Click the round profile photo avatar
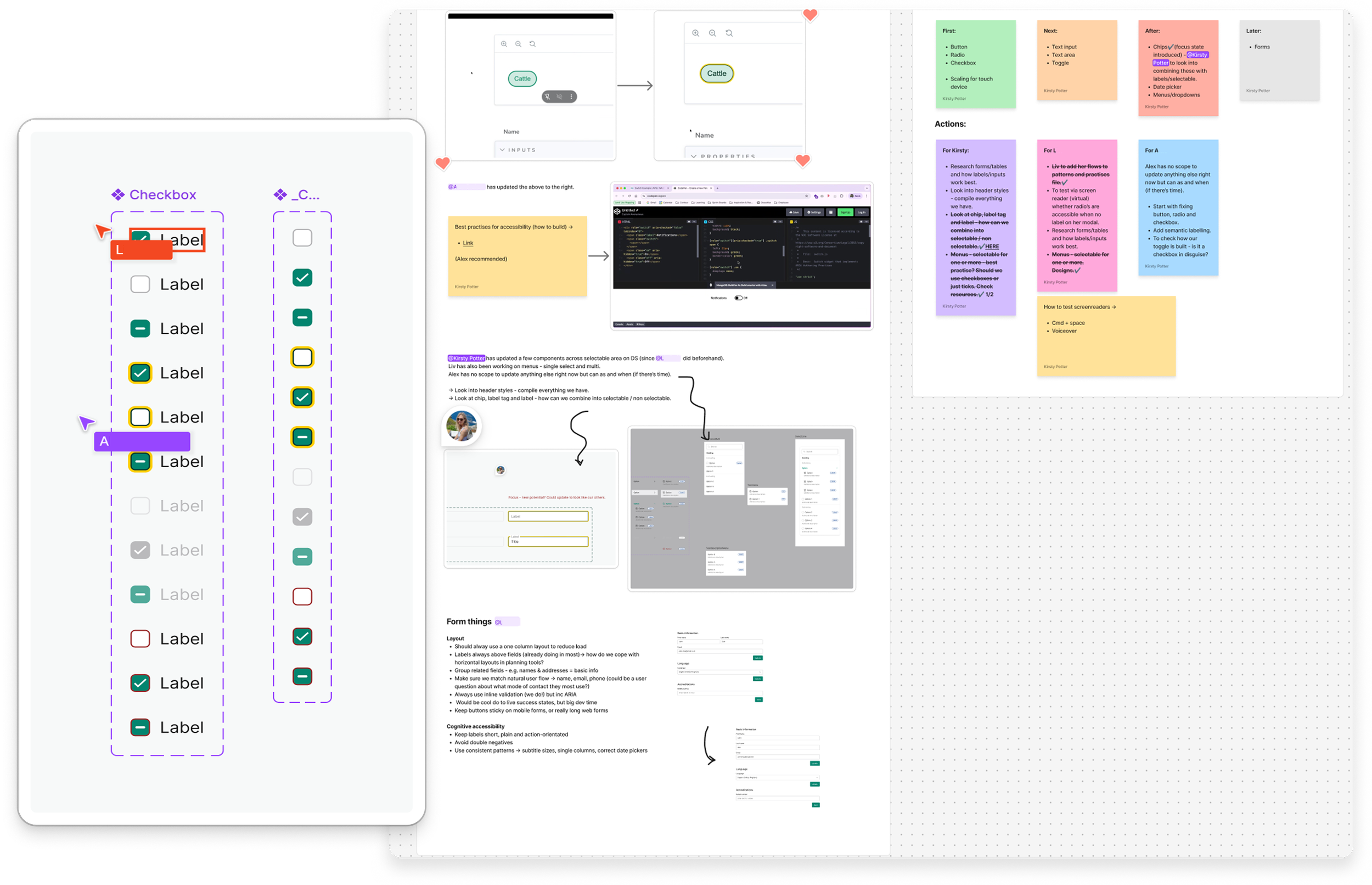 [x=462, y=426]
